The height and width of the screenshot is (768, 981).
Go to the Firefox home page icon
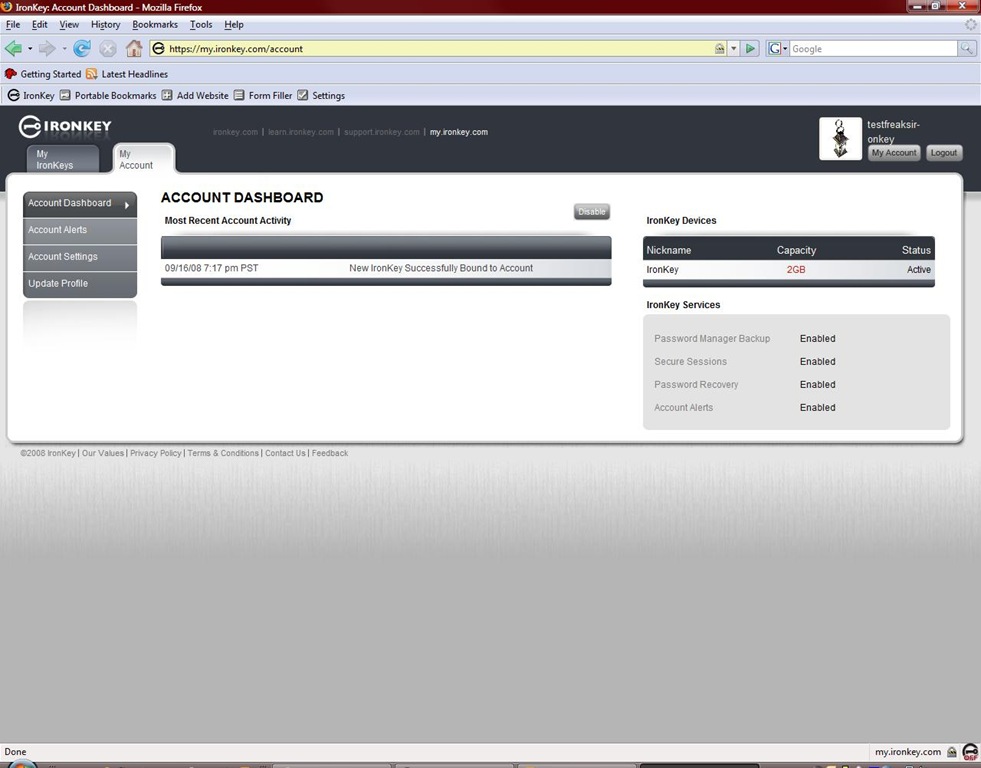point(134,48)
